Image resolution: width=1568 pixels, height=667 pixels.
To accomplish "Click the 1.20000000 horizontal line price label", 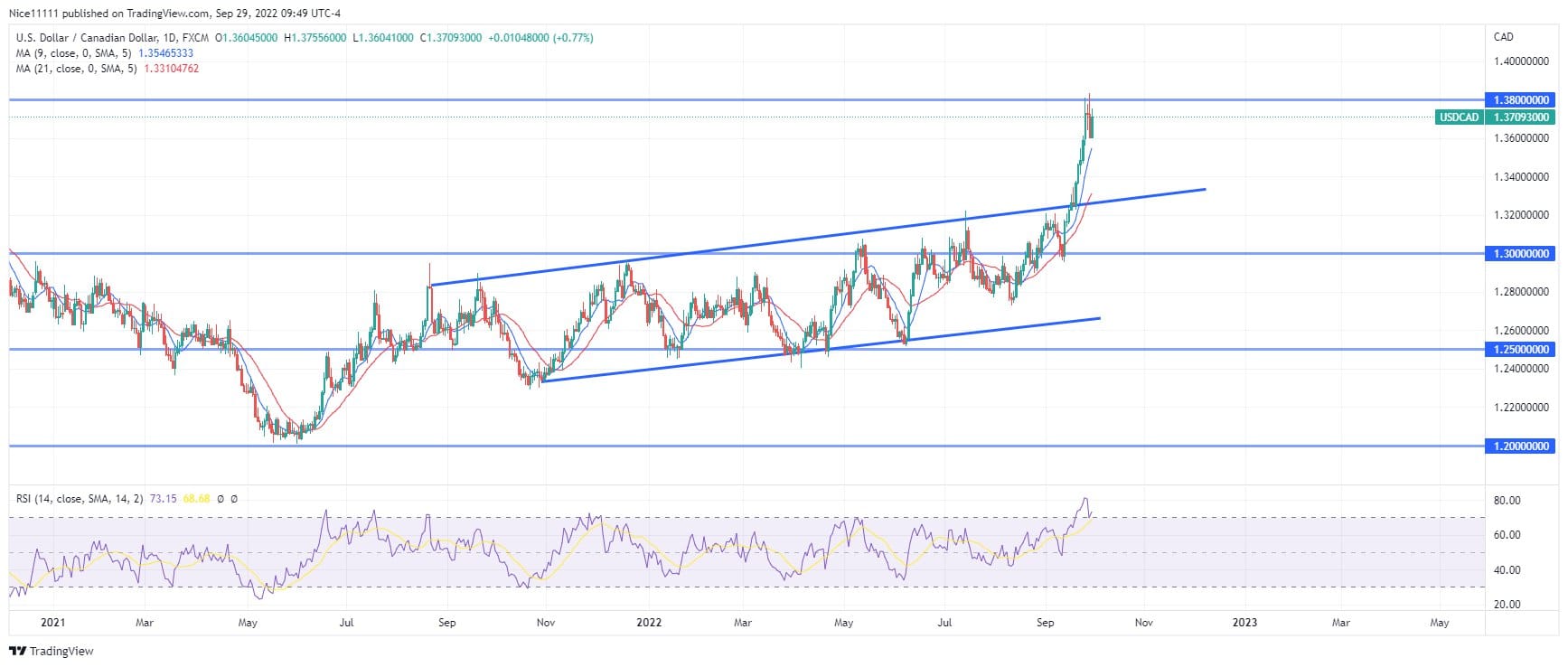I will pos(1521,446).
